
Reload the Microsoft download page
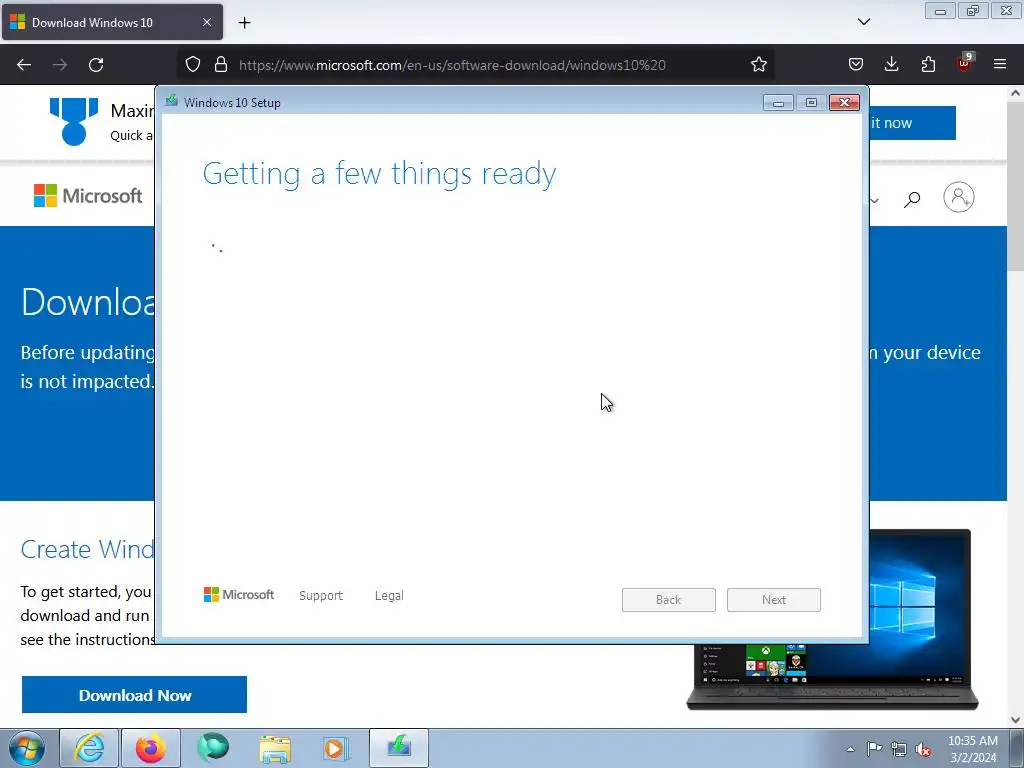pos(96,65)
